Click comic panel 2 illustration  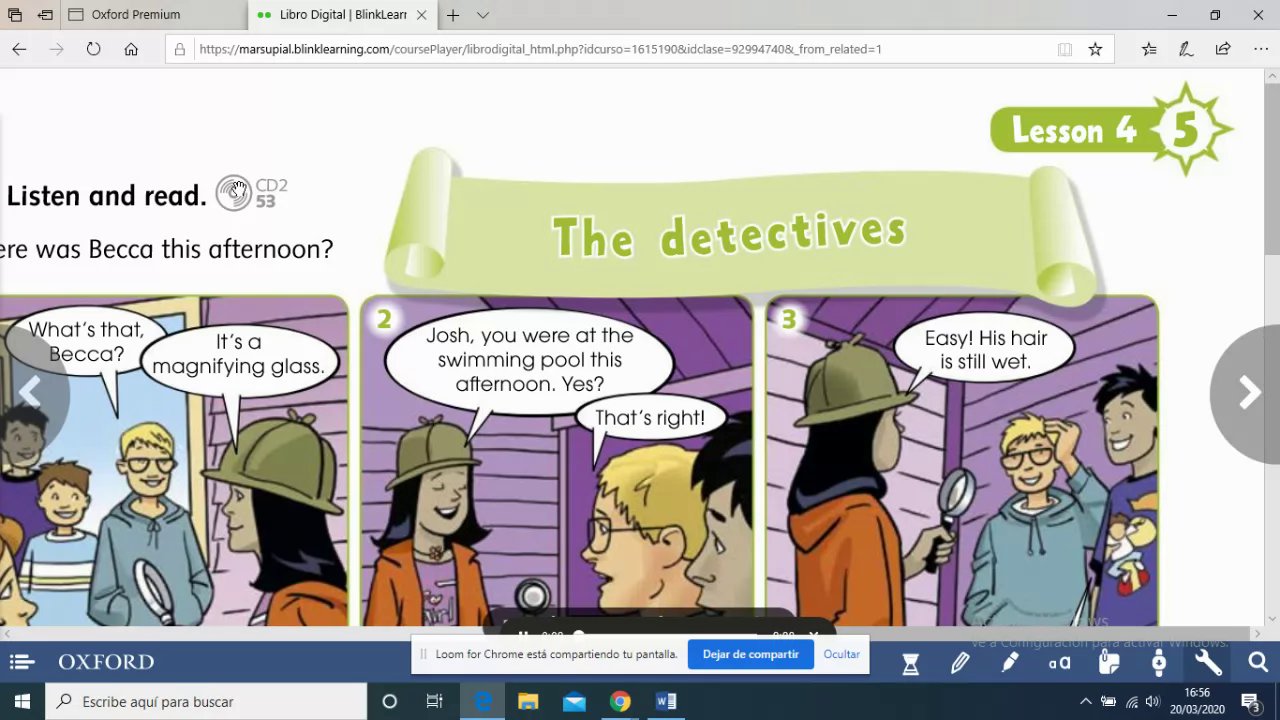[x=556, y=461]
